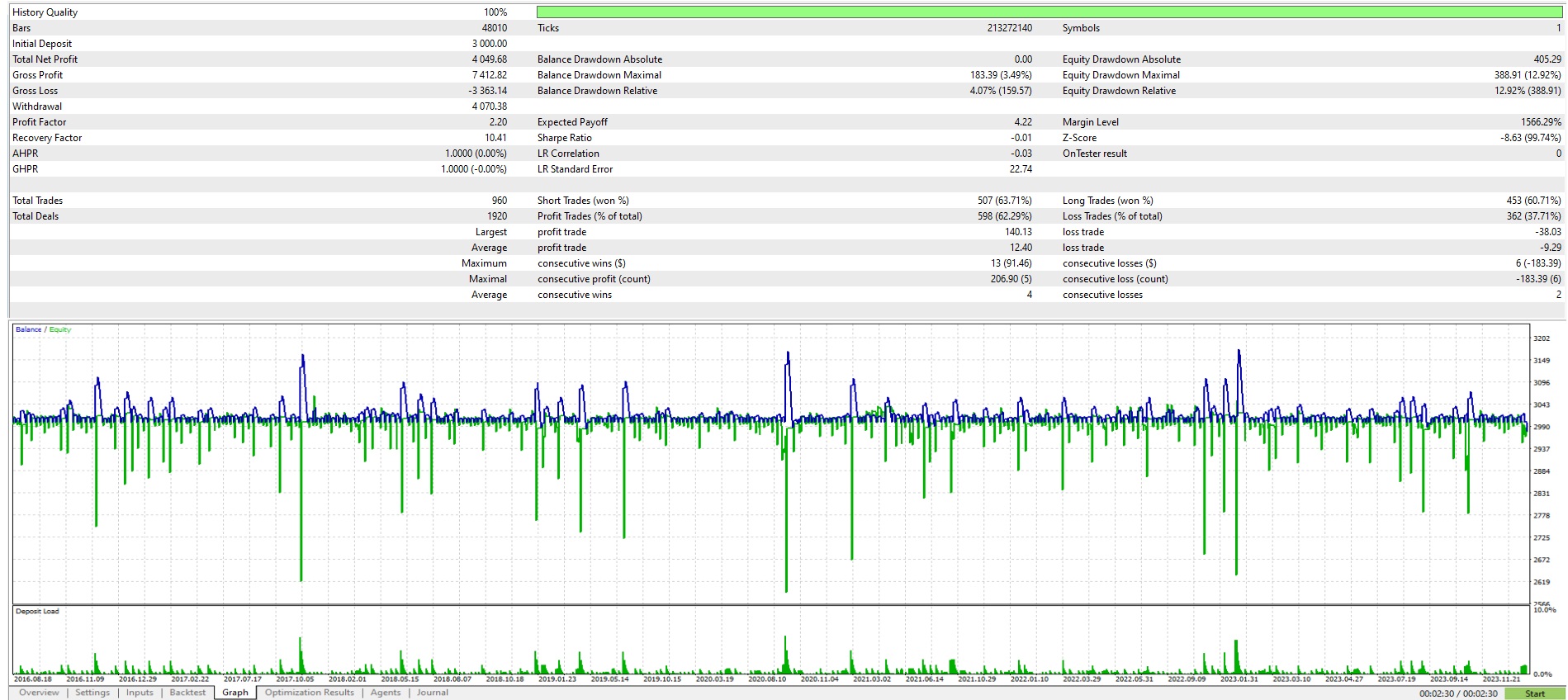1568x700 pixels.
Task: Click the consecutive profit (count) value 206.90 (5)
Action: click(1011, 279)
